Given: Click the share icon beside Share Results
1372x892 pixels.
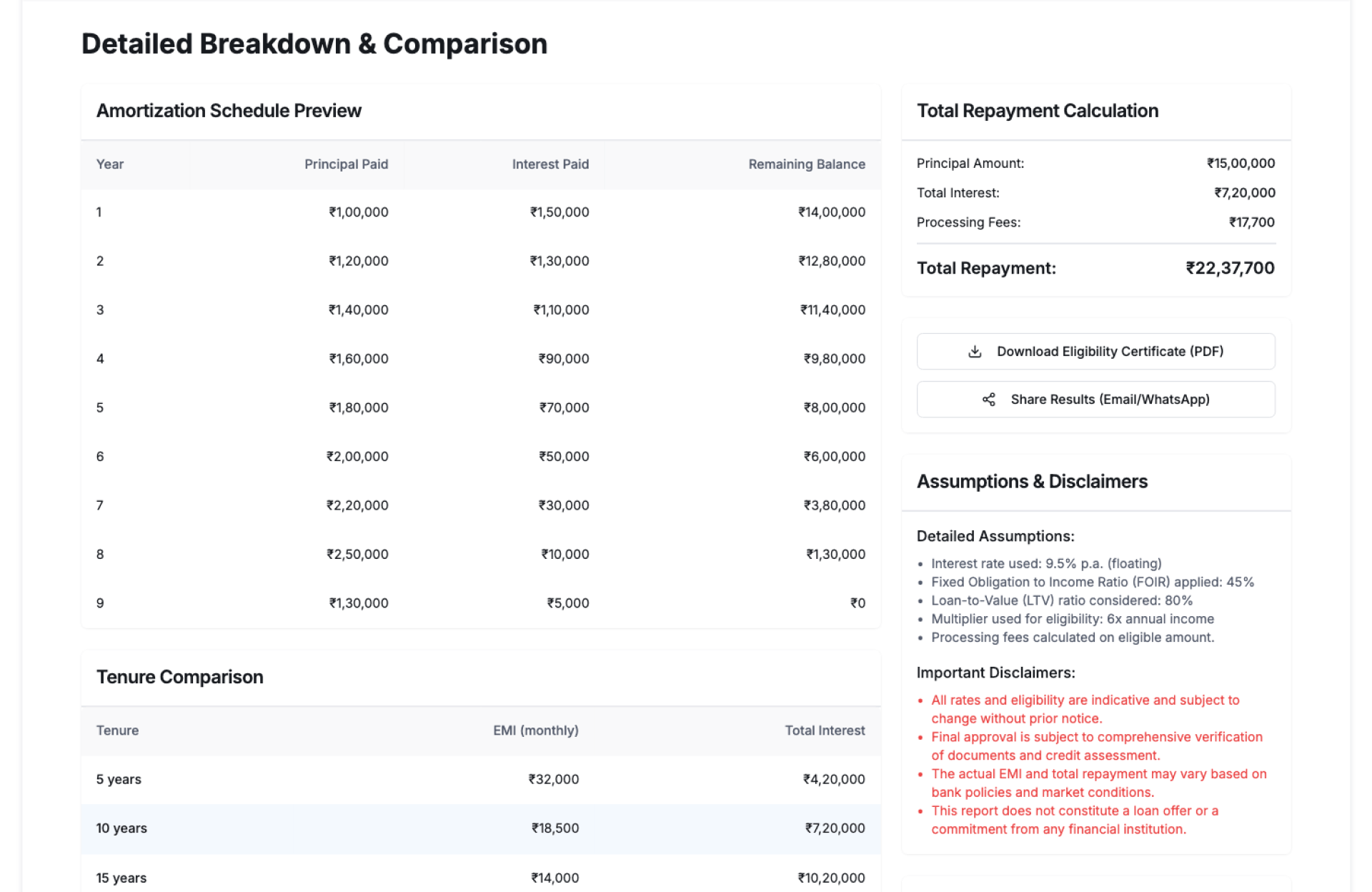Looking at the screenshot, I should tap(989, 400).
